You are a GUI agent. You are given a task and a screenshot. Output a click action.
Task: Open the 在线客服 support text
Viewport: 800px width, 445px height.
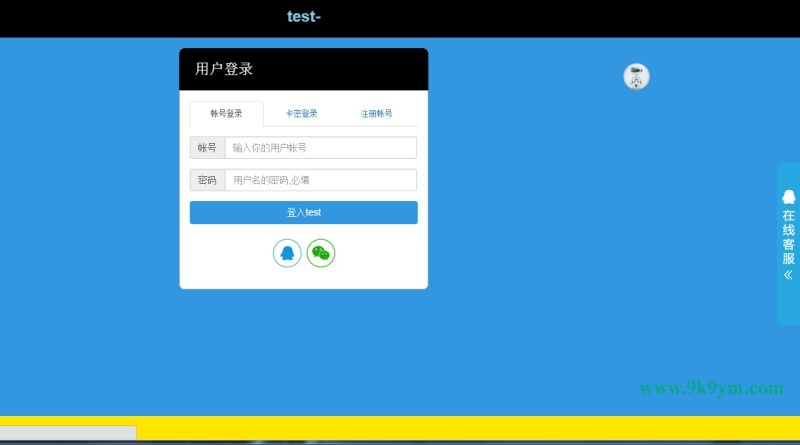pos(789,236)
